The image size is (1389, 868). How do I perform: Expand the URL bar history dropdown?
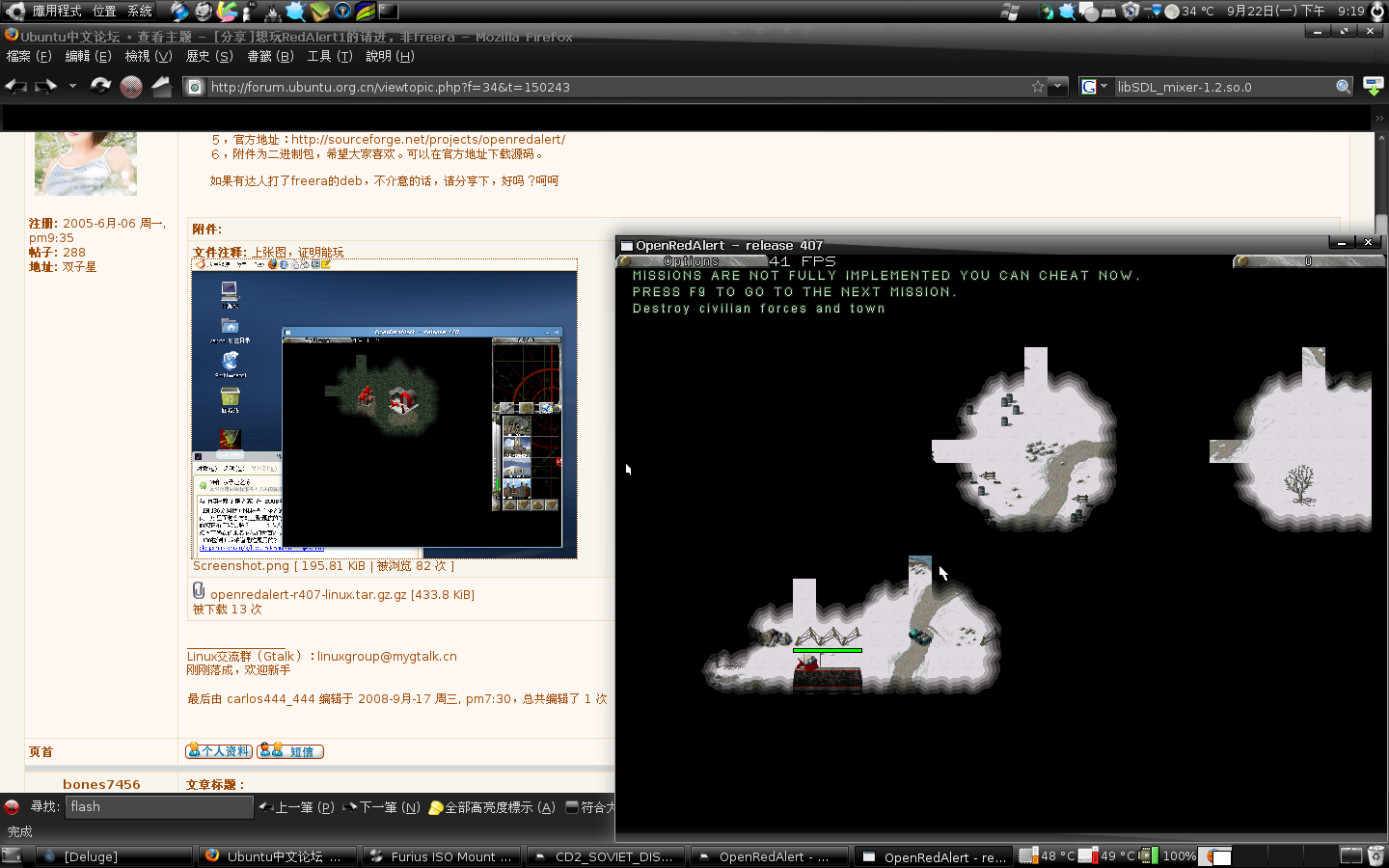click(x=1058, y=87)
